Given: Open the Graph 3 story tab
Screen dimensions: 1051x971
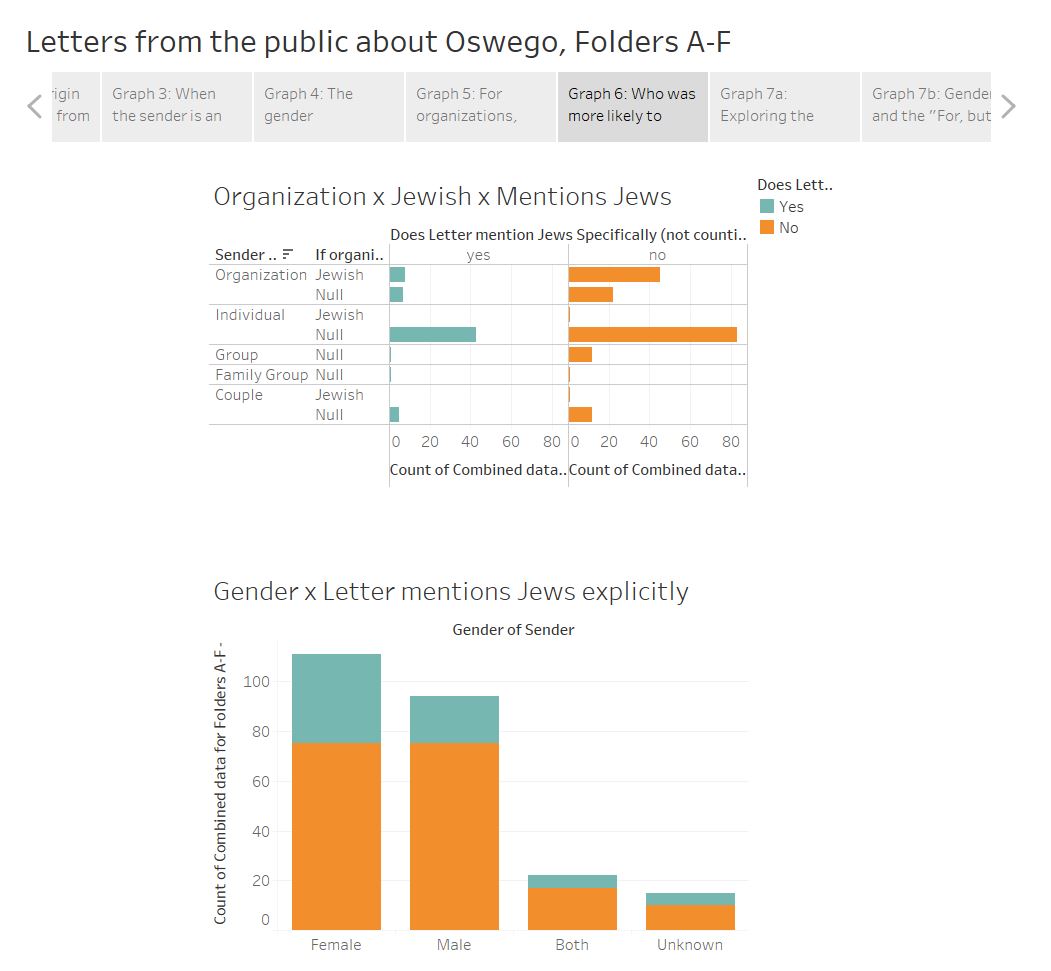Looking at the screenshot, I should click(176, 106).
